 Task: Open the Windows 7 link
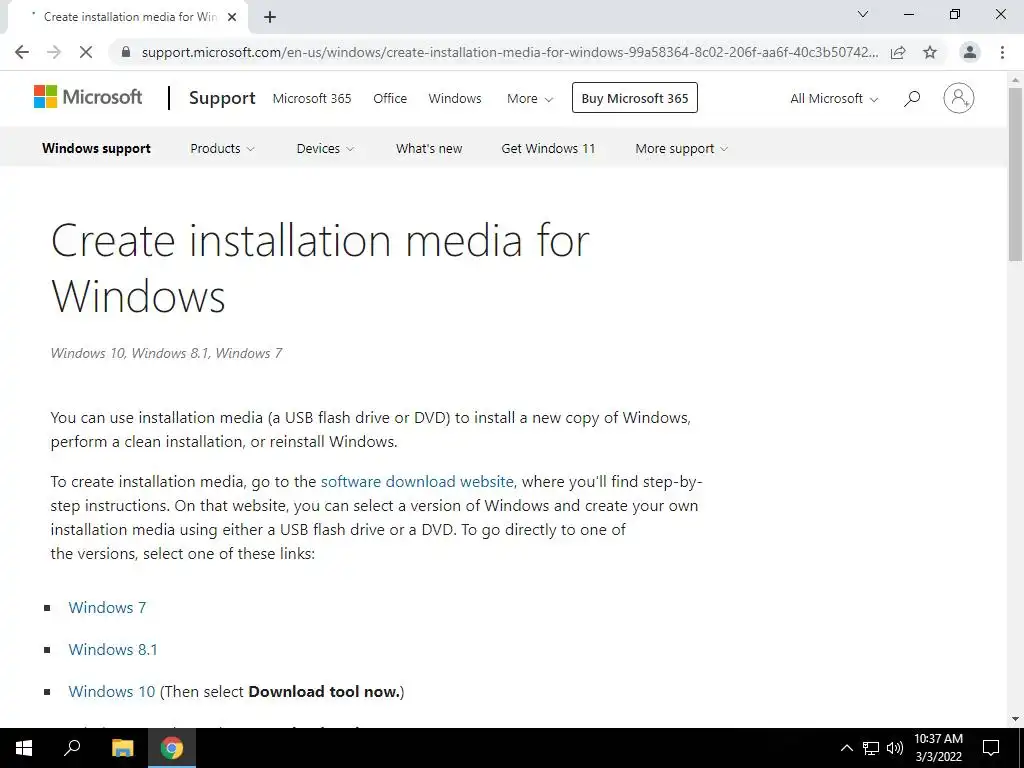pyautogui.click(x=107, y=607)
